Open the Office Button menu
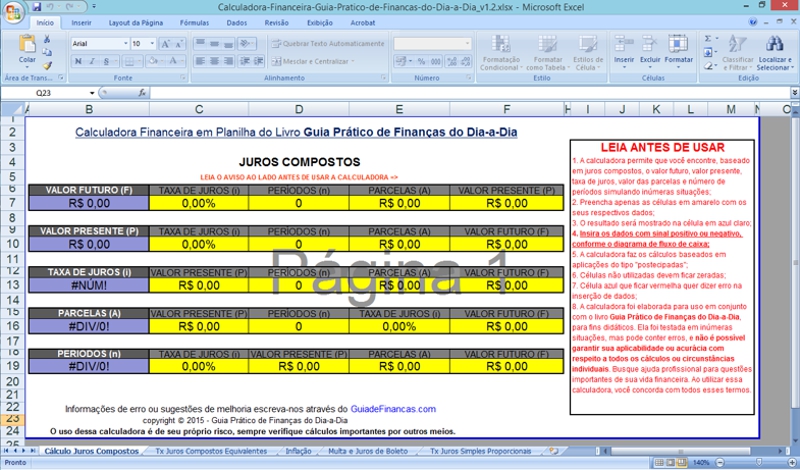 (13, 13)
